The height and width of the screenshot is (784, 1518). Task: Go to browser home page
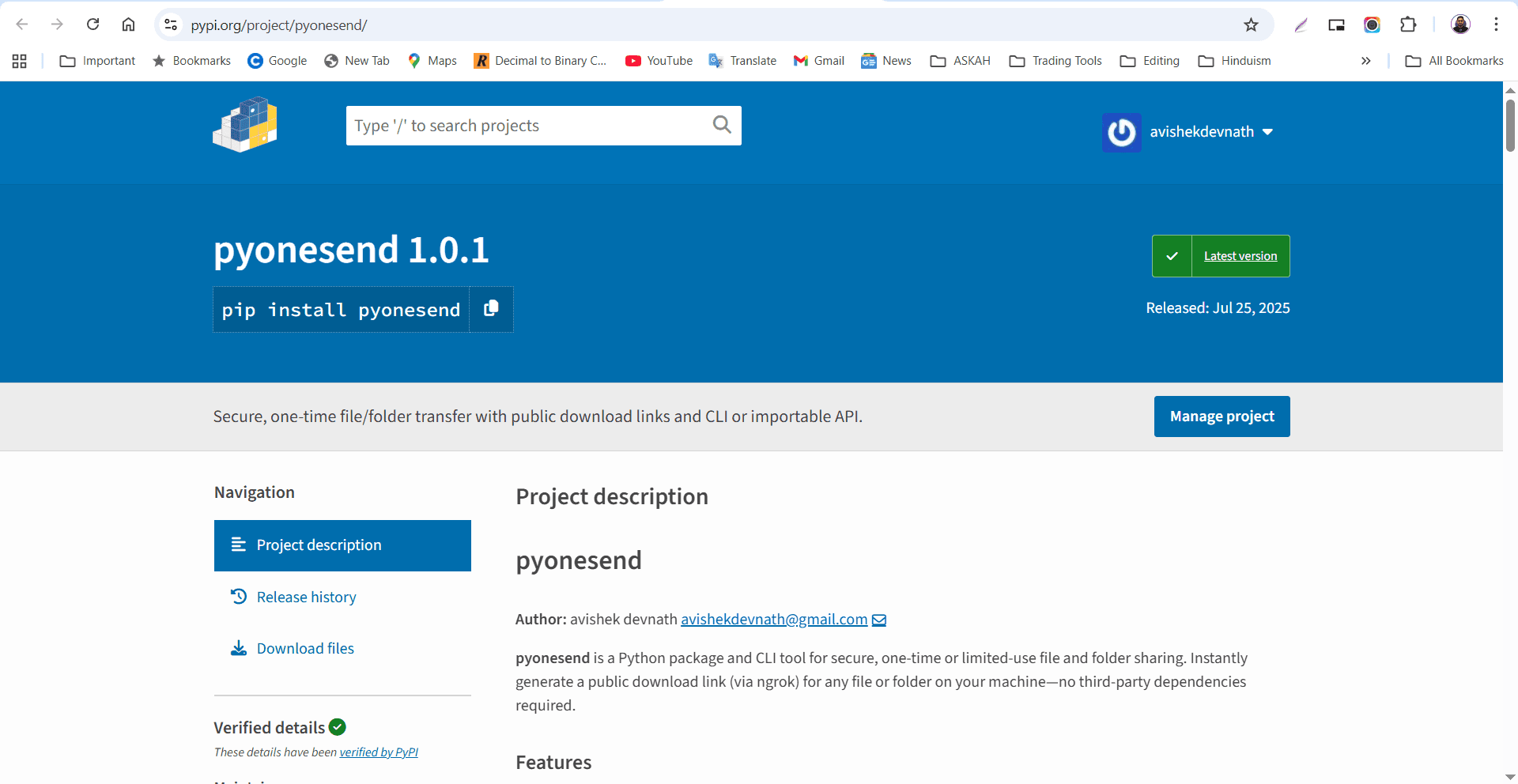pos(128,24)
